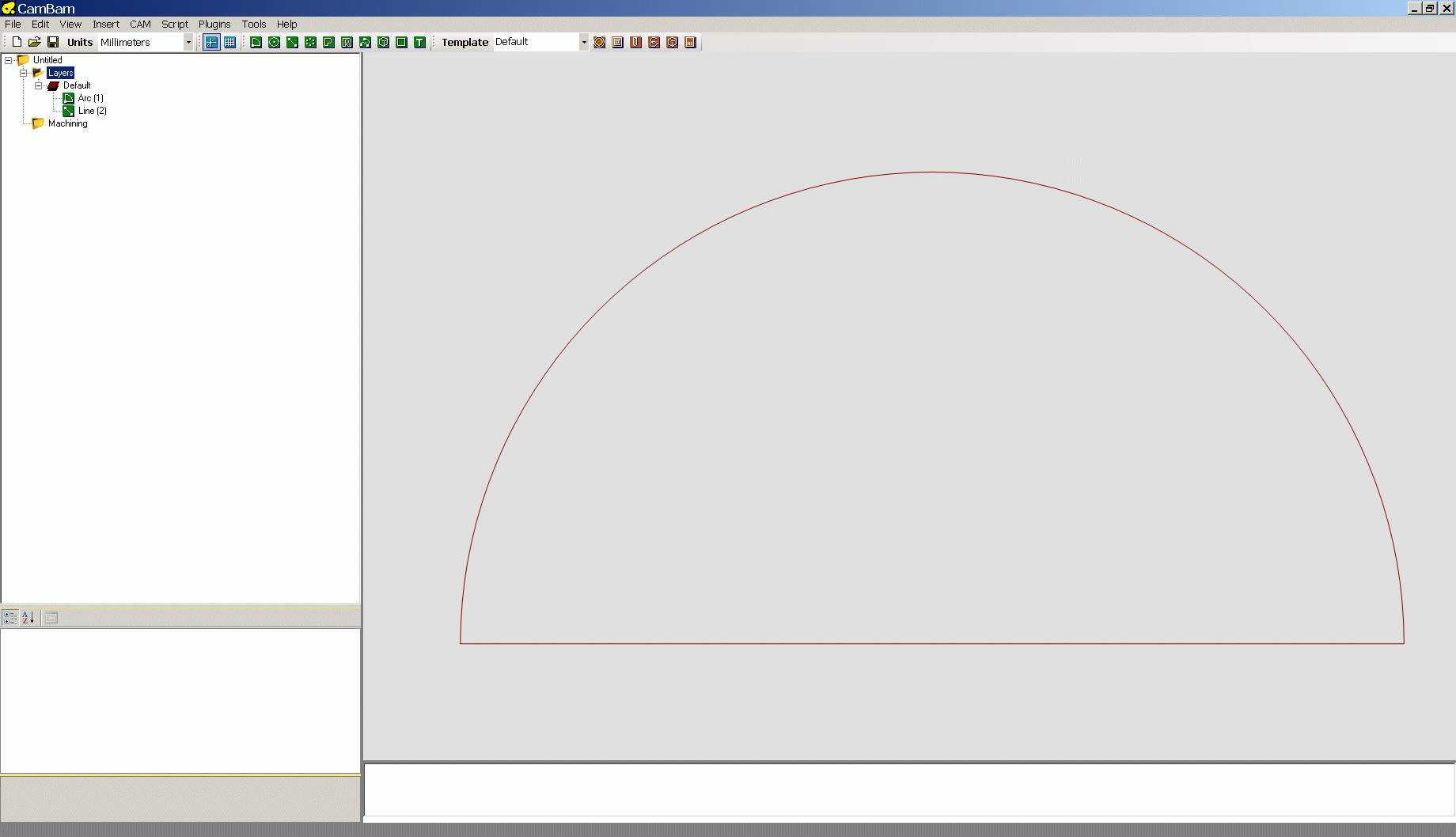The height and width of the screenshot is (837, 1456).
Task: Collapse the Default layer node
Action: click(x=38, y=85)
